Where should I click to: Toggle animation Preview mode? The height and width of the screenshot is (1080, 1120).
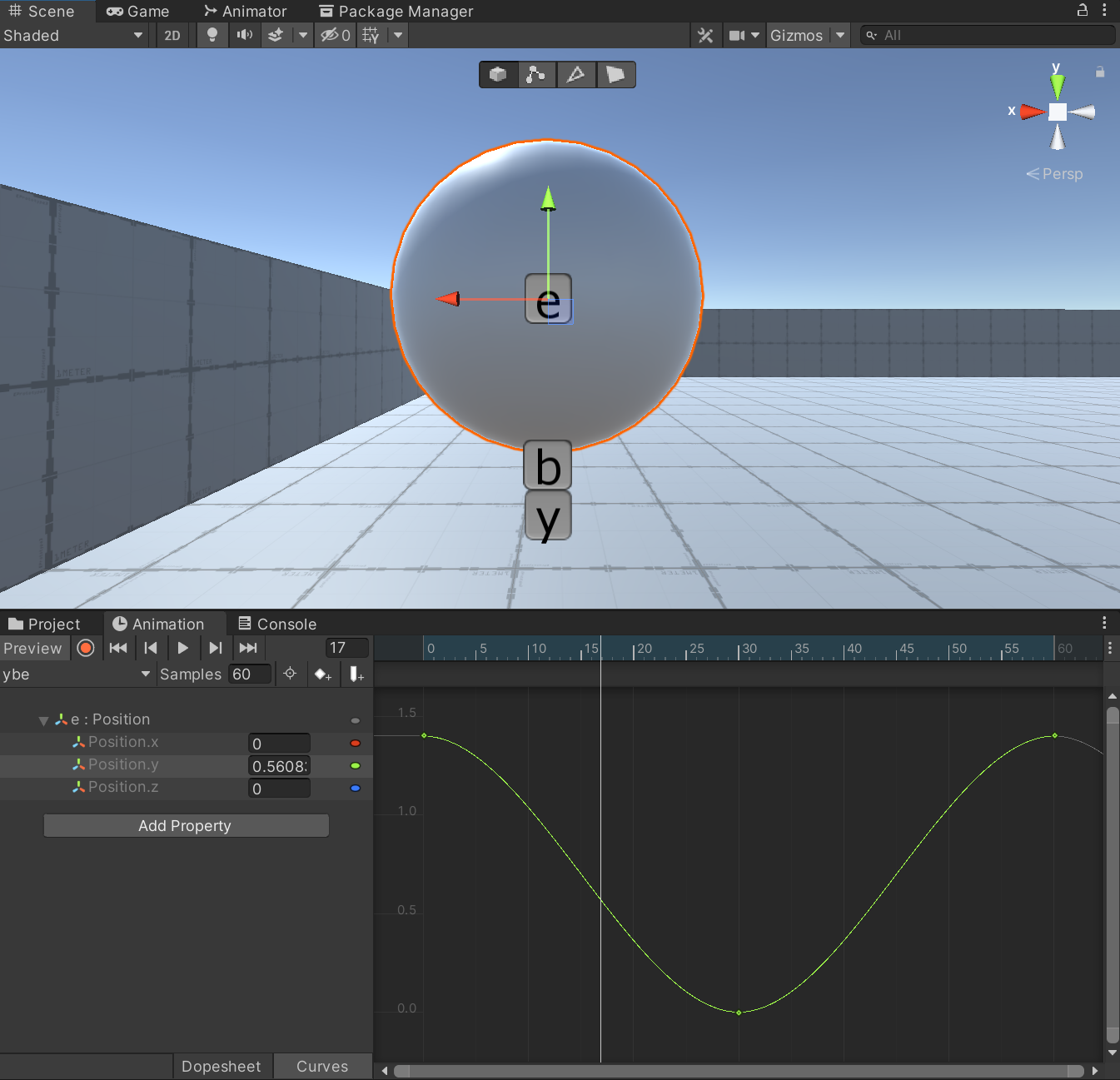33,648
